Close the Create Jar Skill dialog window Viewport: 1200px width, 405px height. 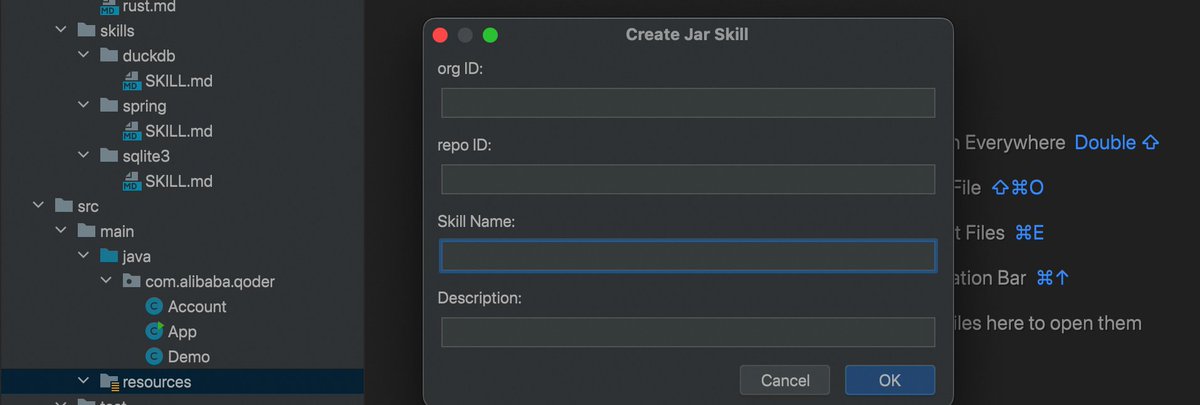coord(439,35)
